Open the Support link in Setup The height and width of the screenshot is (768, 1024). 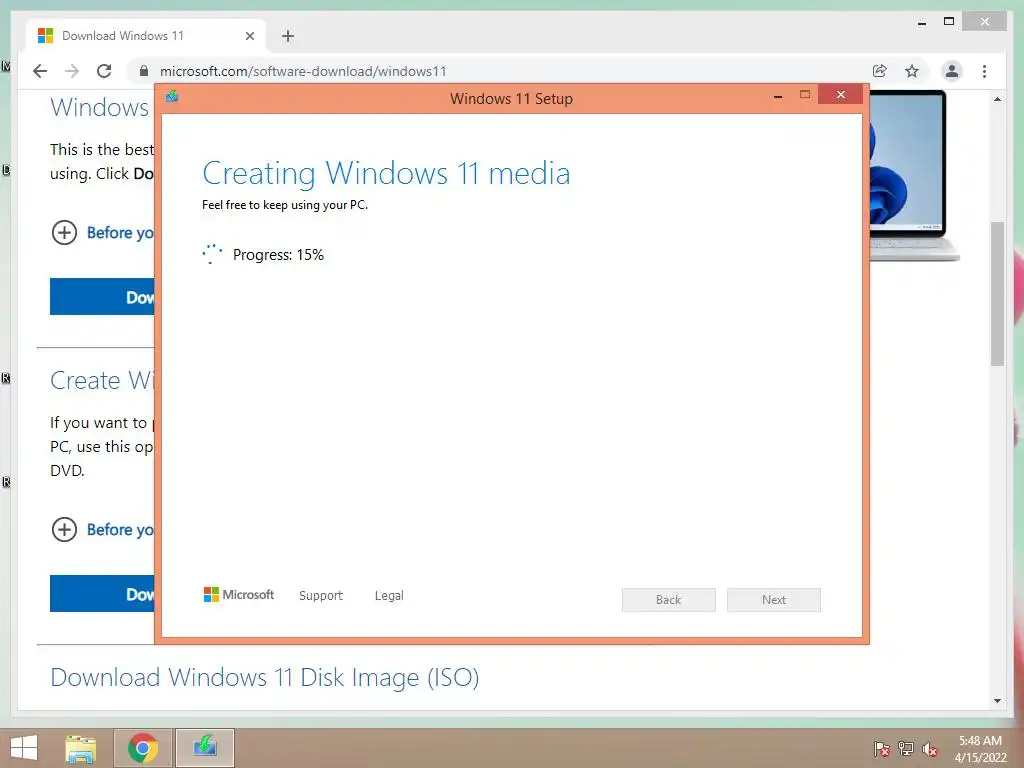[x=321, y=596]
